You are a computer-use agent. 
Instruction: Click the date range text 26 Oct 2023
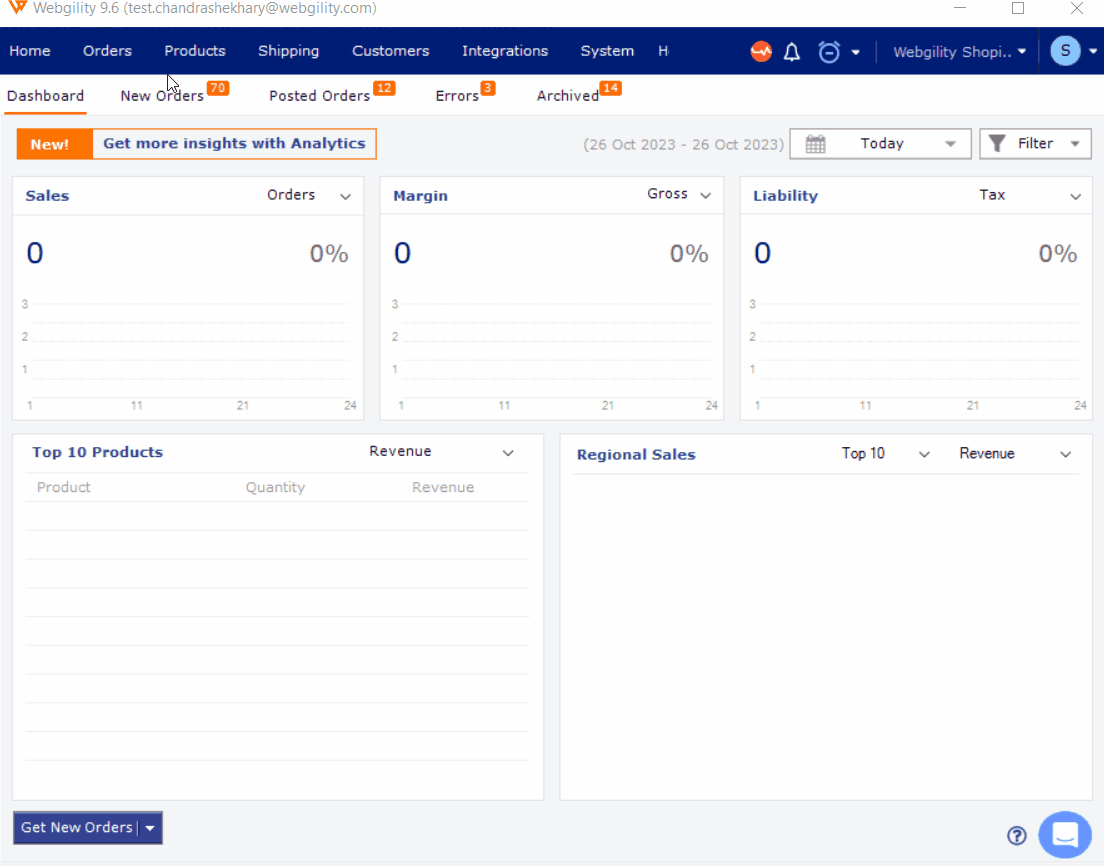[683, 144]
